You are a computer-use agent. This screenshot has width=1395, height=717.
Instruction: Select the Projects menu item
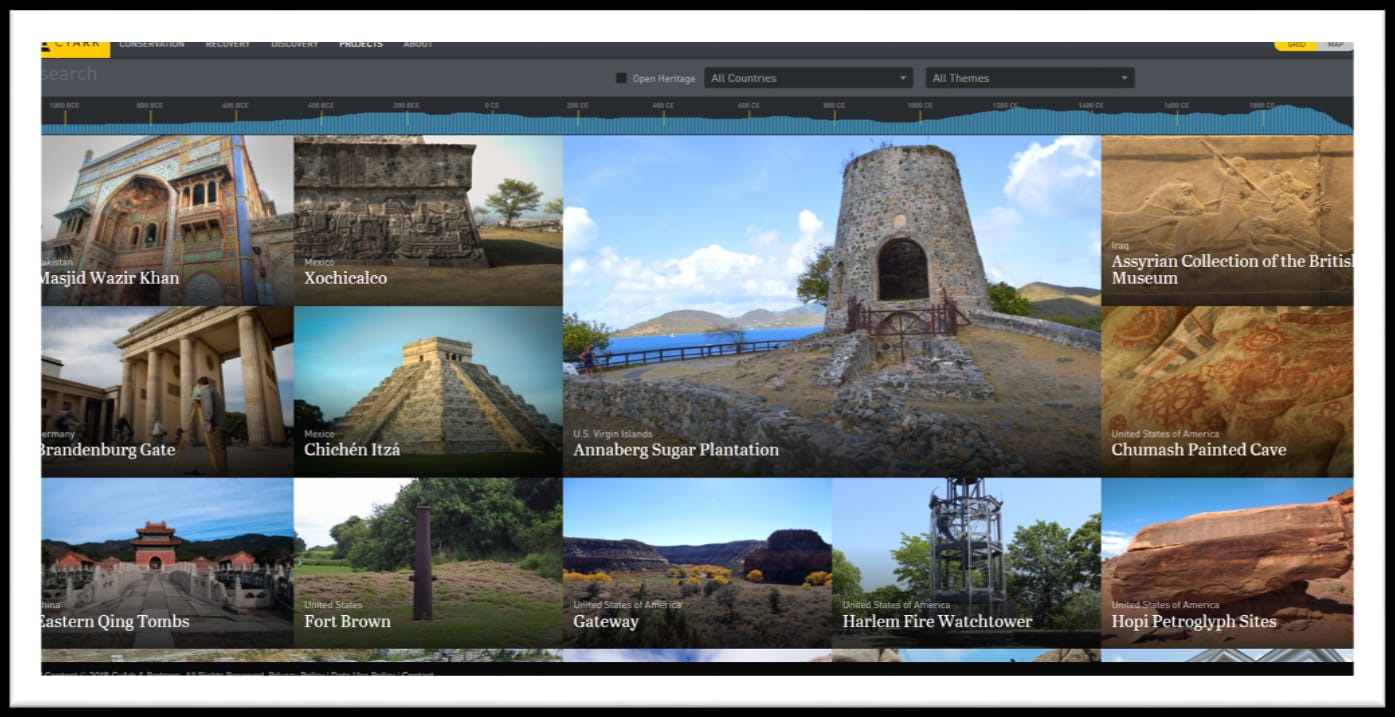point(361,45)
